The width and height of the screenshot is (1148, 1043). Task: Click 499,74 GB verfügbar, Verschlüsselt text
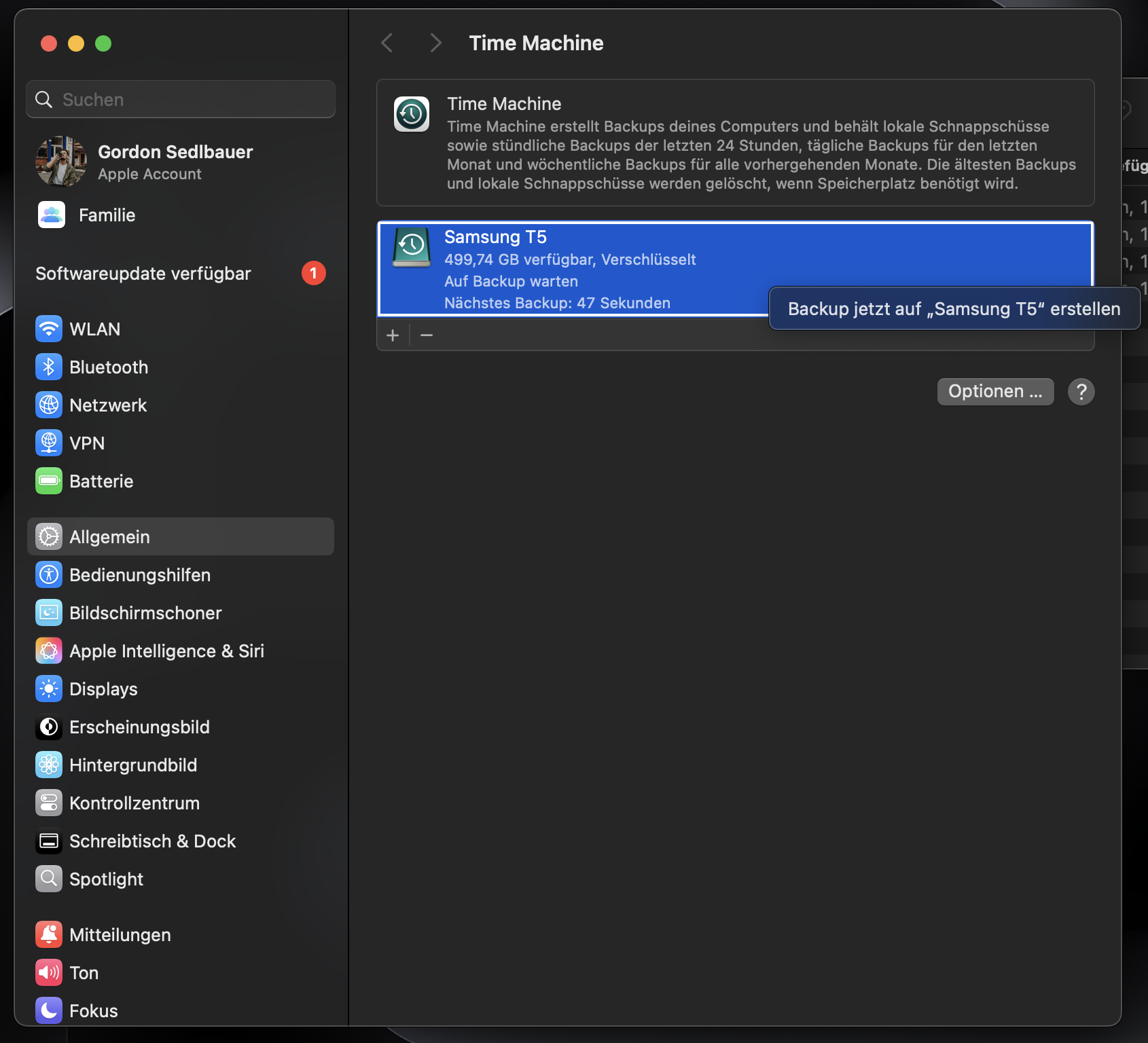pos(570,259)
